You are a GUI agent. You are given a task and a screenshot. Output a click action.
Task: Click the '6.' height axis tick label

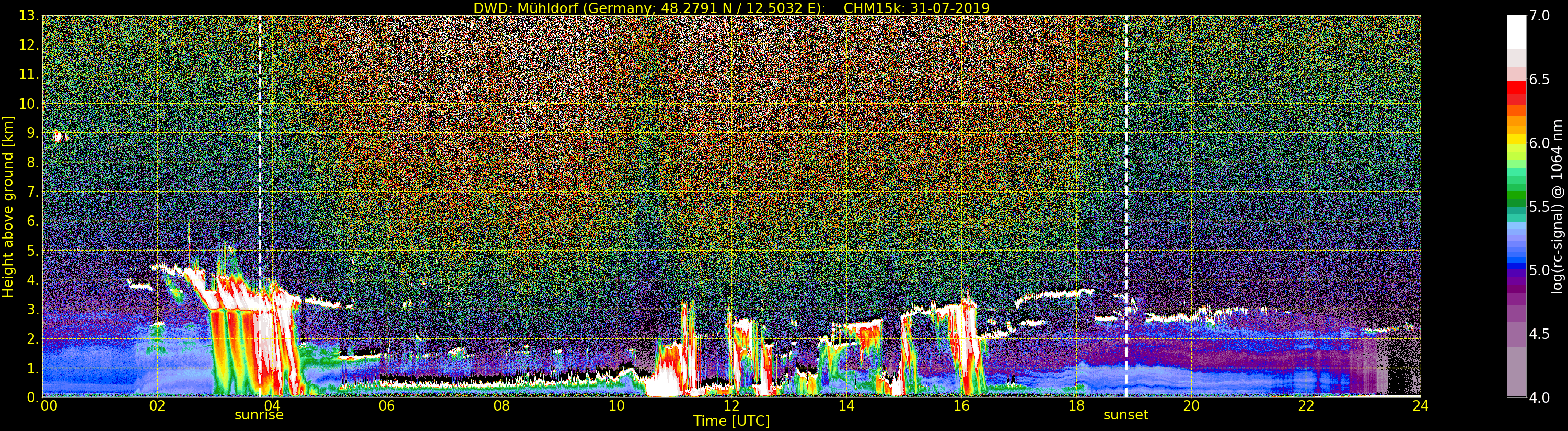coord(32,221)
